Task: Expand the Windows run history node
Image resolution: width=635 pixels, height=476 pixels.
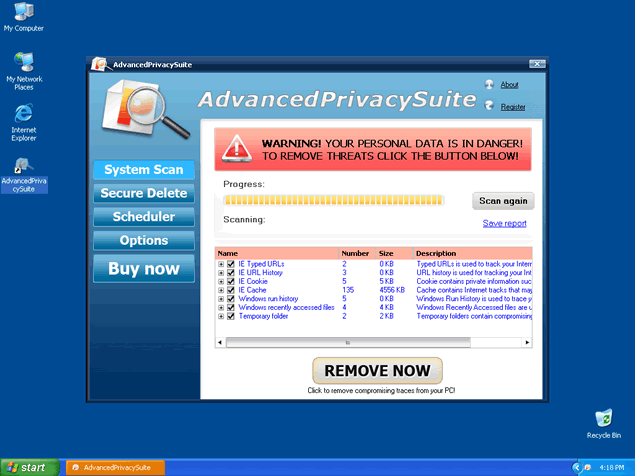Action: (x=221, y=299)
